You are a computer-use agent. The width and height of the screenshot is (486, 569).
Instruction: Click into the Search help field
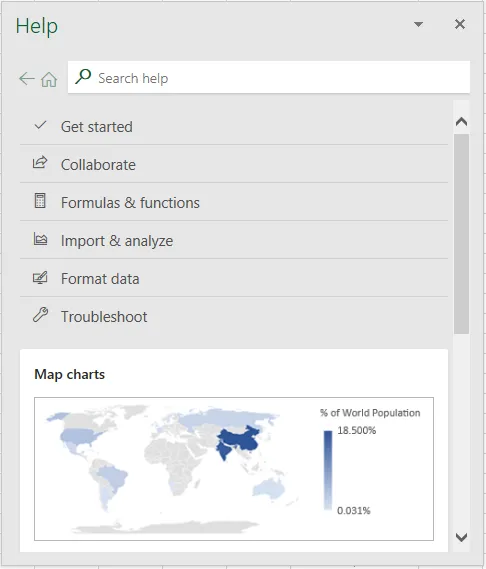[269, 77]
